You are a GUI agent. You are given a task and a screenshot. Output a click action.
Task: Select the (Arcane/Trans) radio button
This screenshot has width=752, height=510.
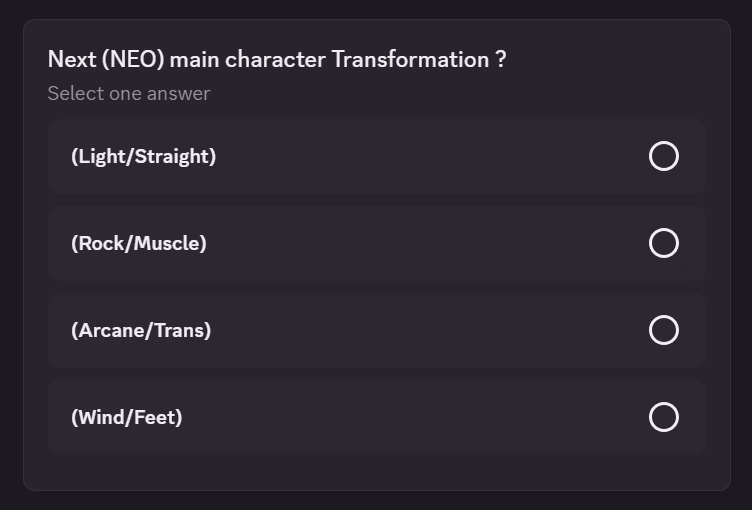664,330
